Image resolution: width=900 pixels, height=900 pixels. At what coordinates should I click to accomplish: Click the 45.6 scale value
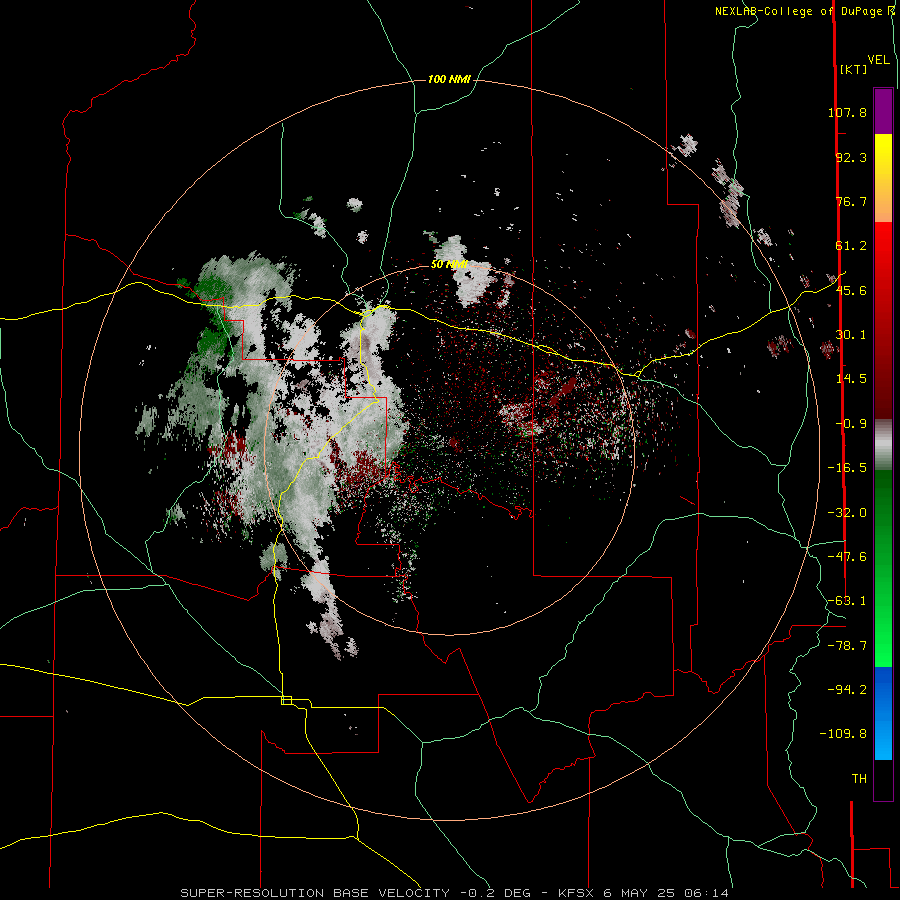(x=851, y=290)
